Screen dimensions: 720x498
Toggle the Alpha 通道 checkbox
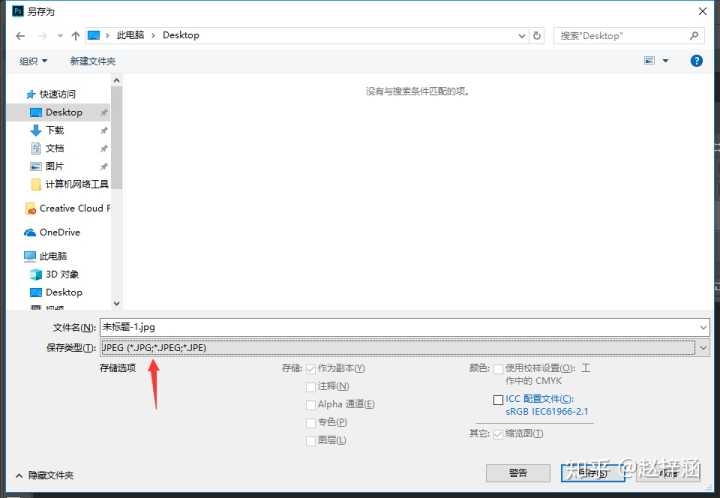[311, 404]
